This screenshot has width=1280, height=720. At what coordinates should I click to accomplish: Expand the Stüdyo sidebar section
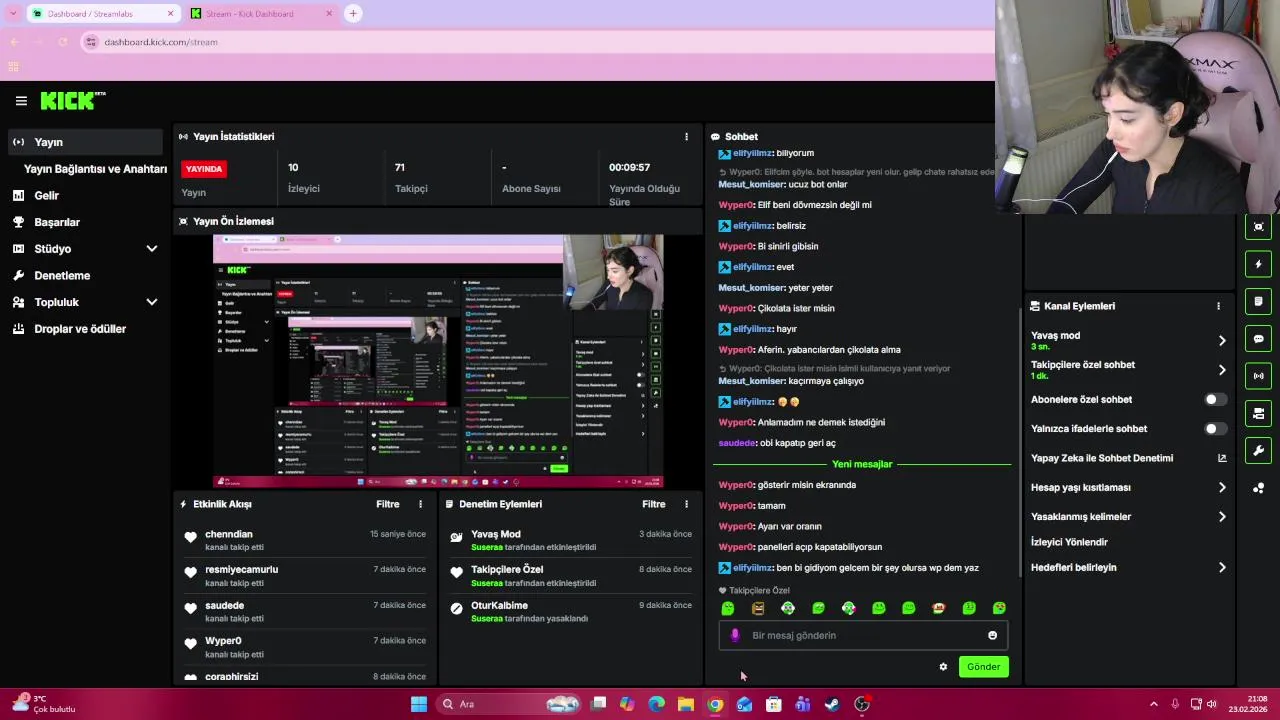coord(152,249)
